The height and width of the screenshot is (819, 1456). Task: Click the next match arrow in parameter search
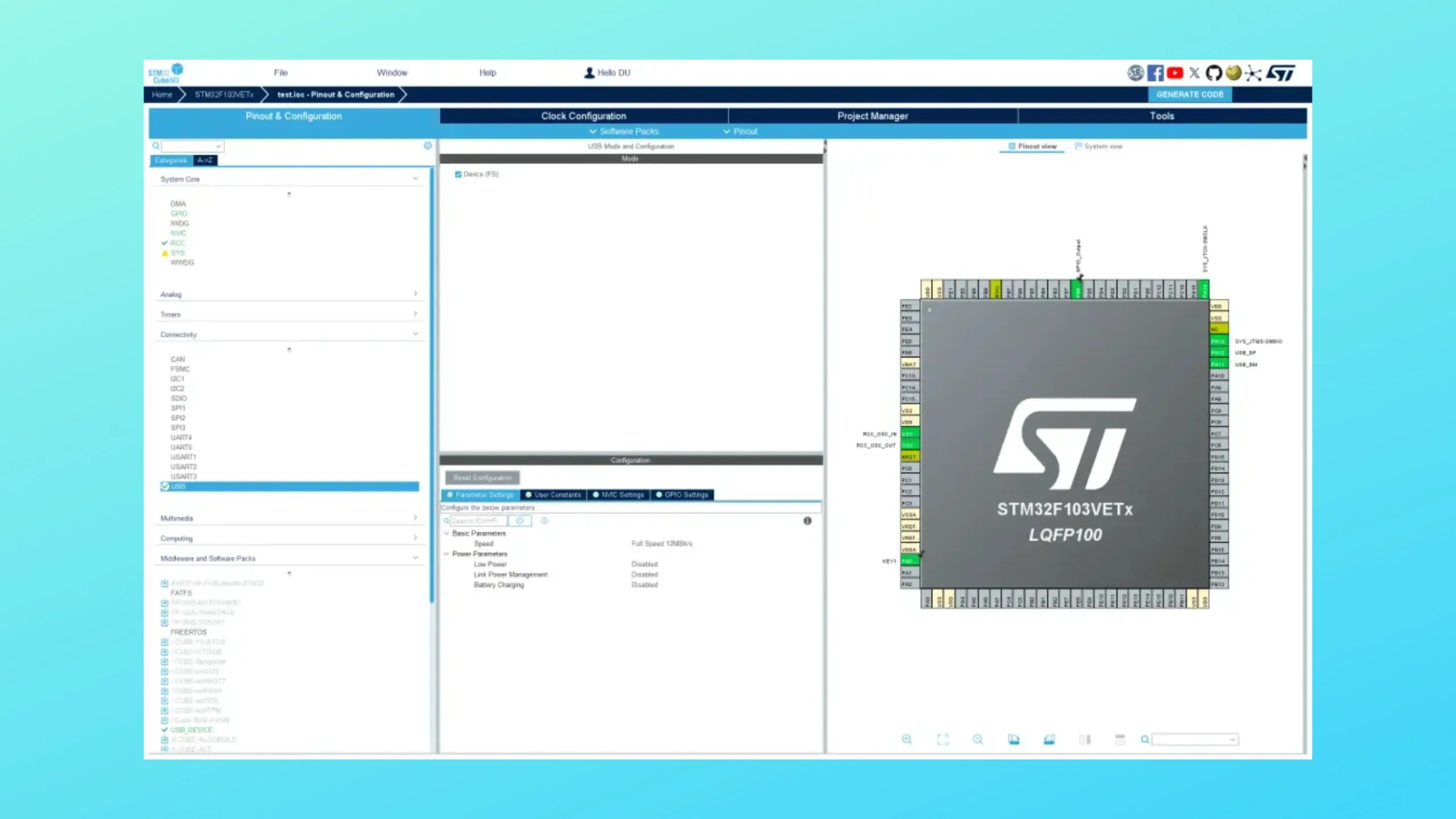tap(544, 521)
